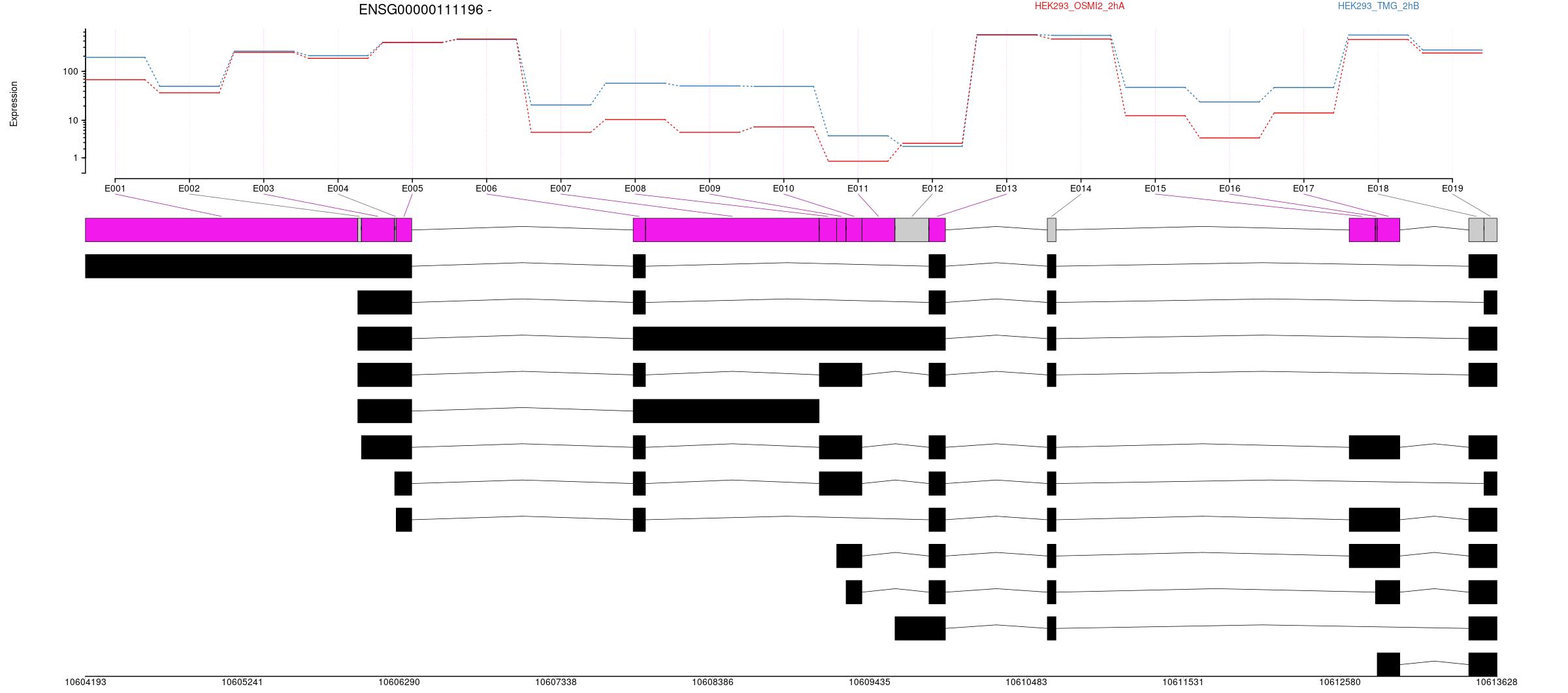Click the bottom transcript's left black exon
The width and height of the screenshot is (1568, 693).
1388,664
